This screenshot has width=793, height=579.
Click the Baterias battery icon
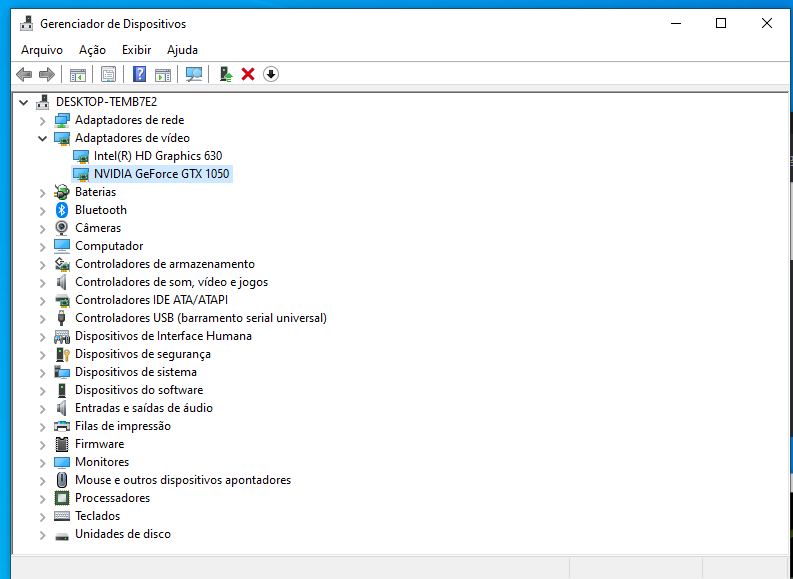point(62,192)
